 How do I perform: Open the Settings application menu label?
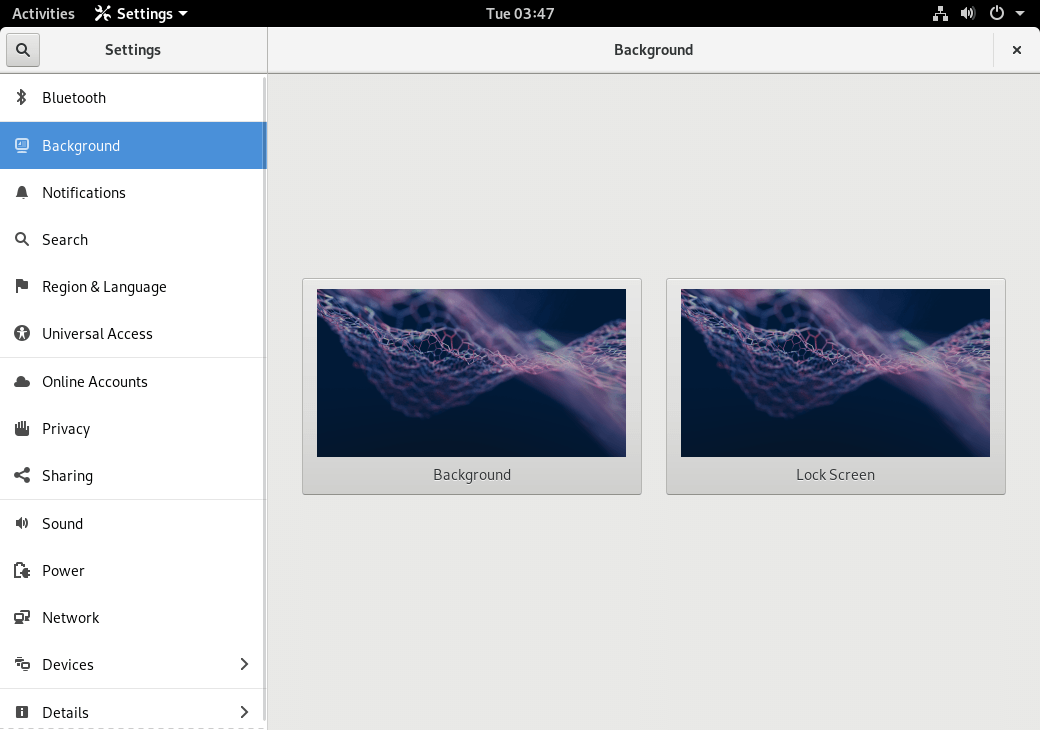pos(145,13)
